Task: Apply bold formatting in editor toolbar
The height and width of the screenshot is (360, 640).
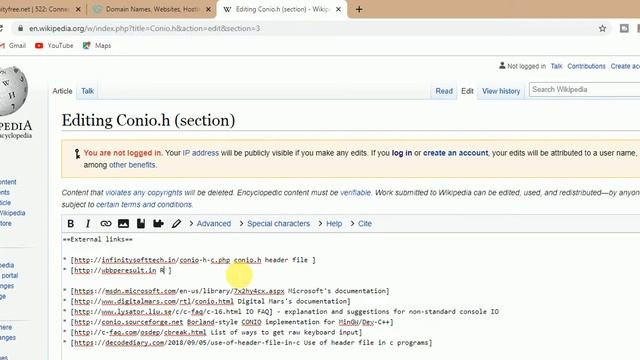Action: (x=71, y=224)
